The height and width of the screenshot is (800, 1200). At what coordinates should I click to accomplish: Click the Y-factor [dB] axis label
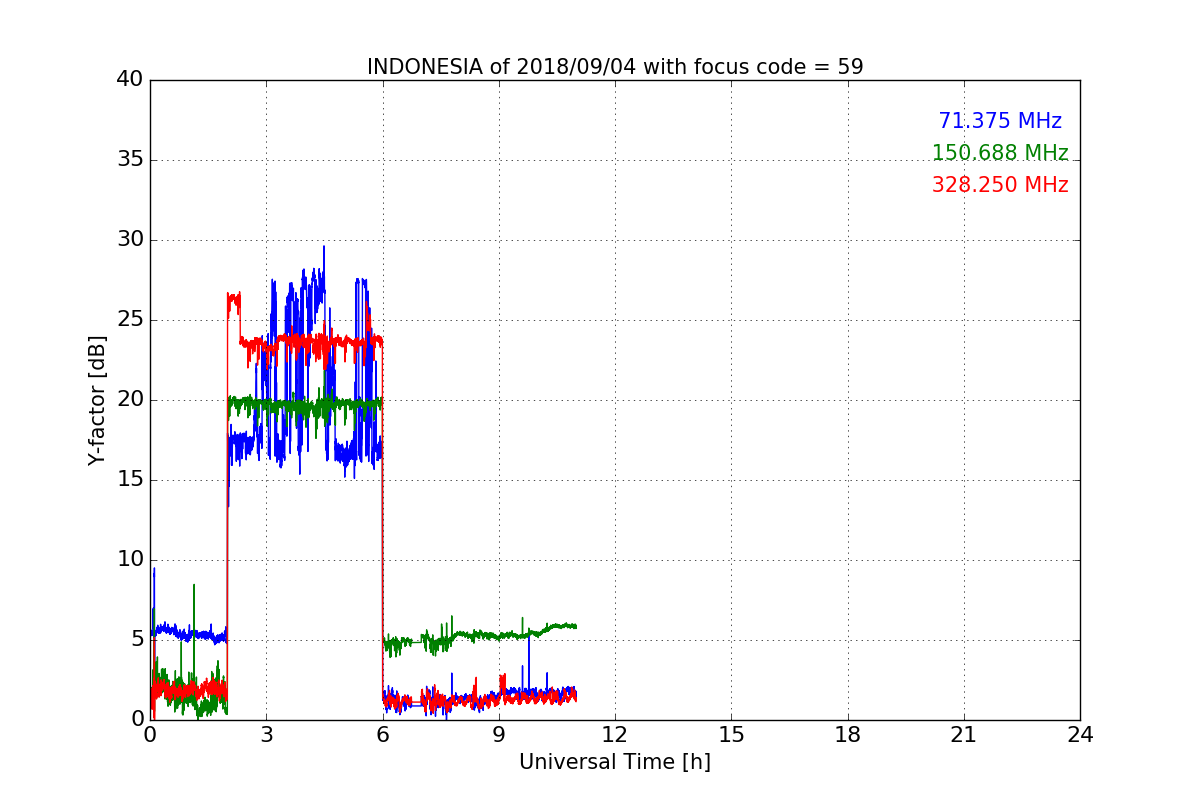[97, 400]
